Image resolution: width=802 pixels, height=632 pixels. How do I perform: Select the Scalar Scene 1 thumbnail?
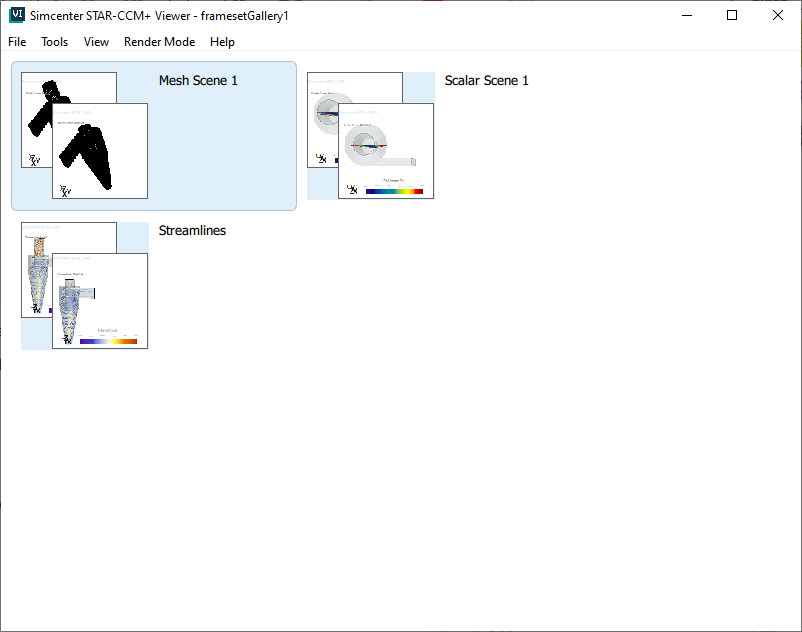tap(370, 136)
